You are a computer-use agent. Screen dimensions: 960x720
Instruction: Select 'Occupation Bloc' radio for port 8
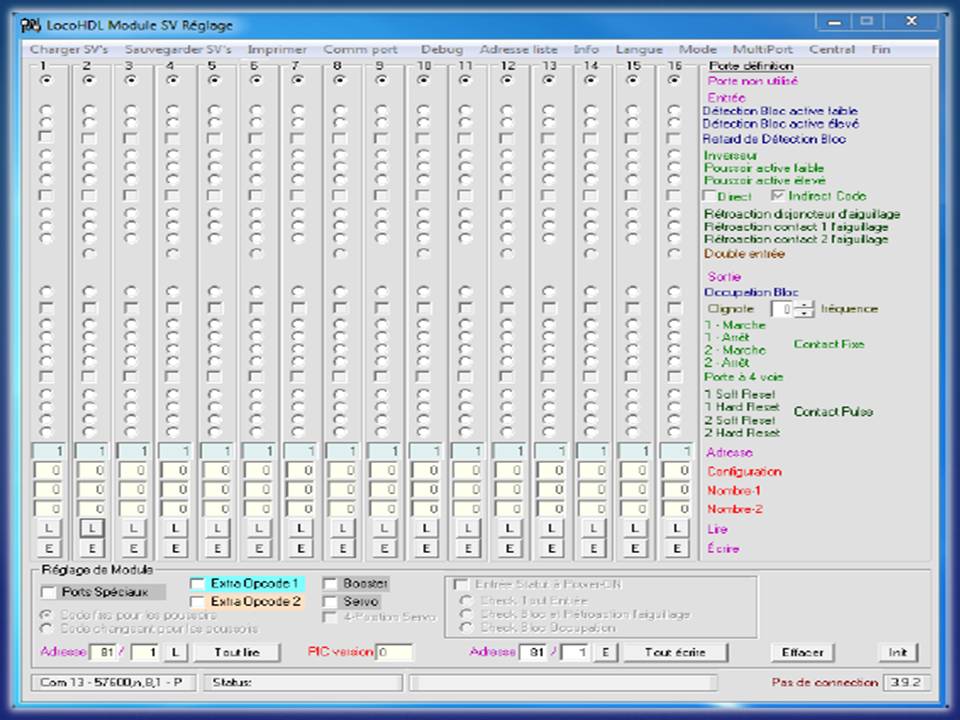click(x=340, y=291)
